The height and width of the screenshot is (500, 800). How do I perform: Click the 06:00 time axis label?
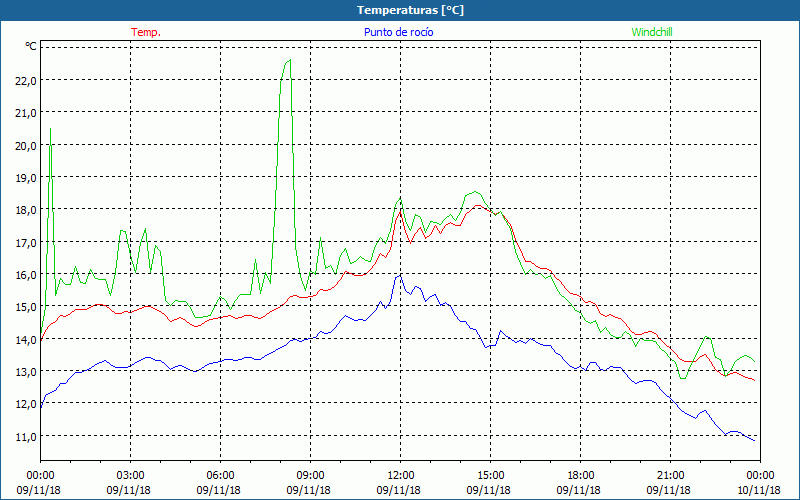pos(220,476)
